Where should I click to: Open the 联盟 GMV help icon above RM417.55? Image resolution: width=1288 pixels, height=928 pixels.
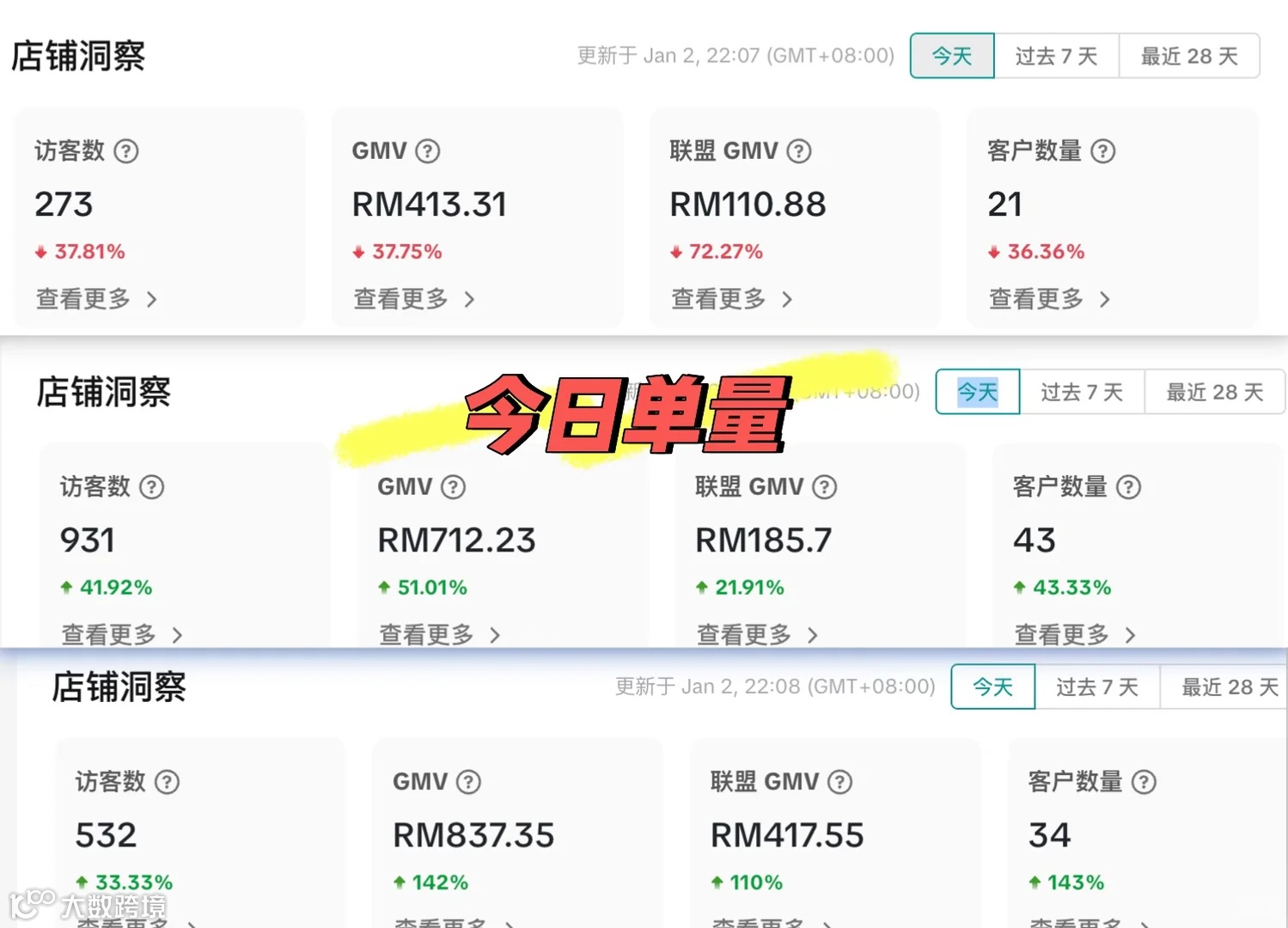(x=839, y=782)
